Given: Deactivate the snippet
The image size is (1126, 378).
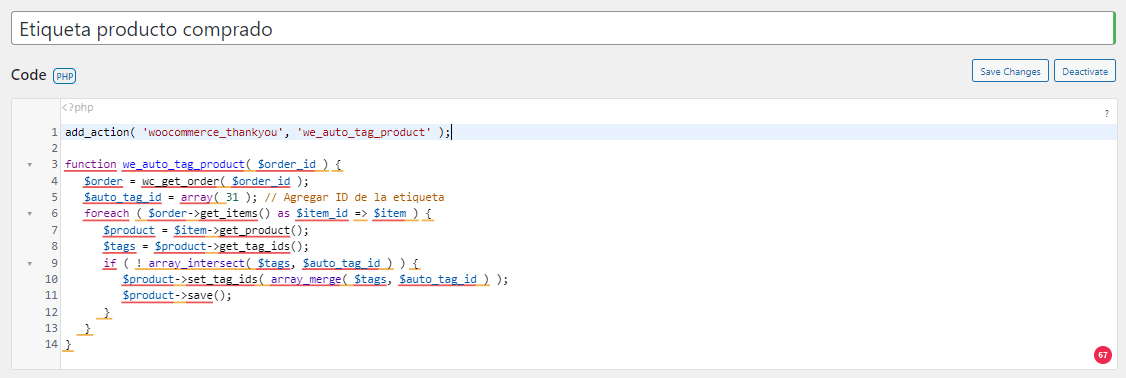Looking at the screenshot, I should pyautogui.click(x=1085, y=71).
